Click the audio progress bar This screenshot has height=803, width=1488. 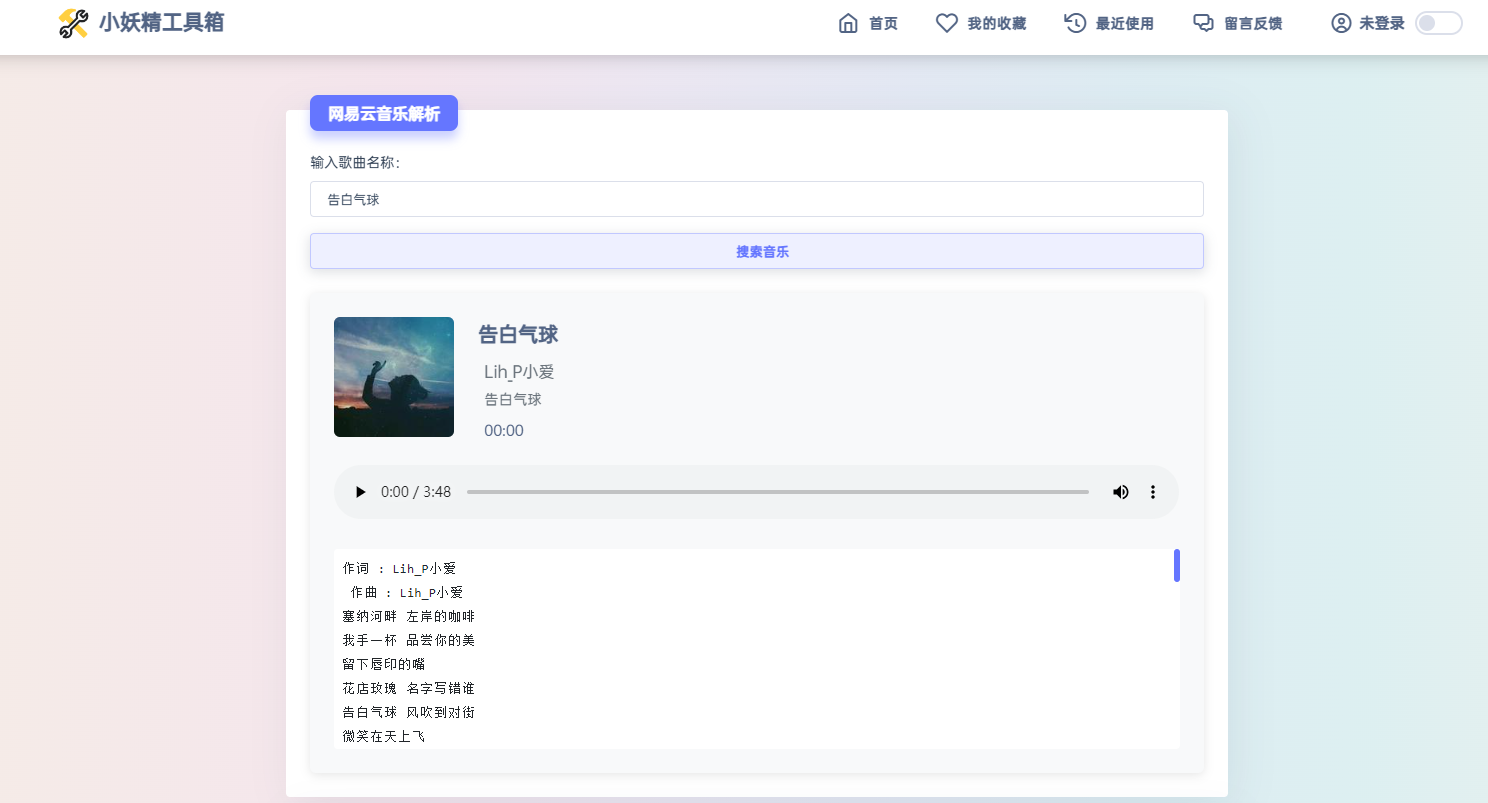pos(778,492)
